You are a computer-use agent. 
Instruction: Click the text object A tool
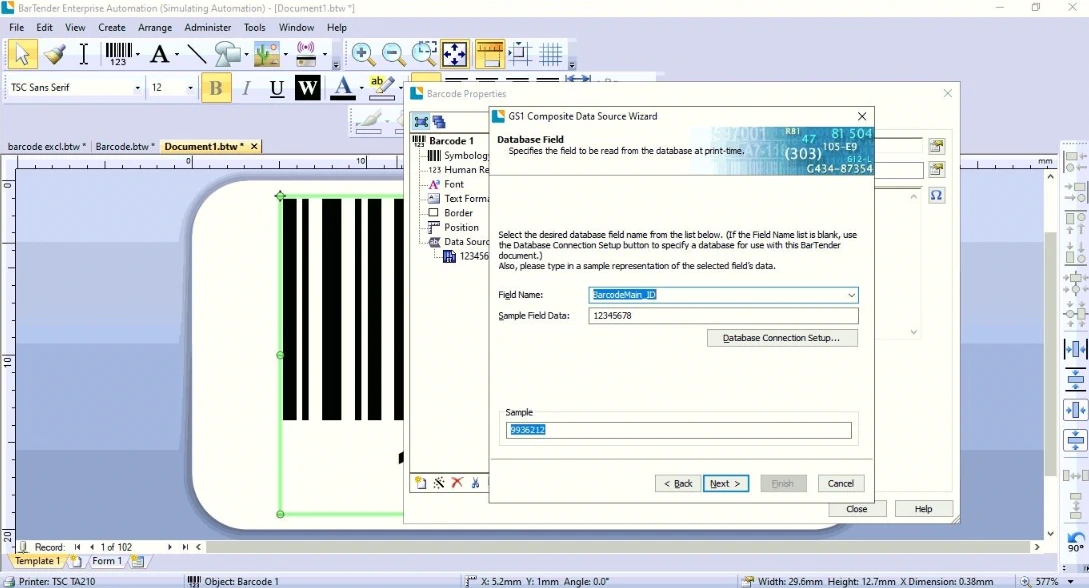(x=160, y=54)
